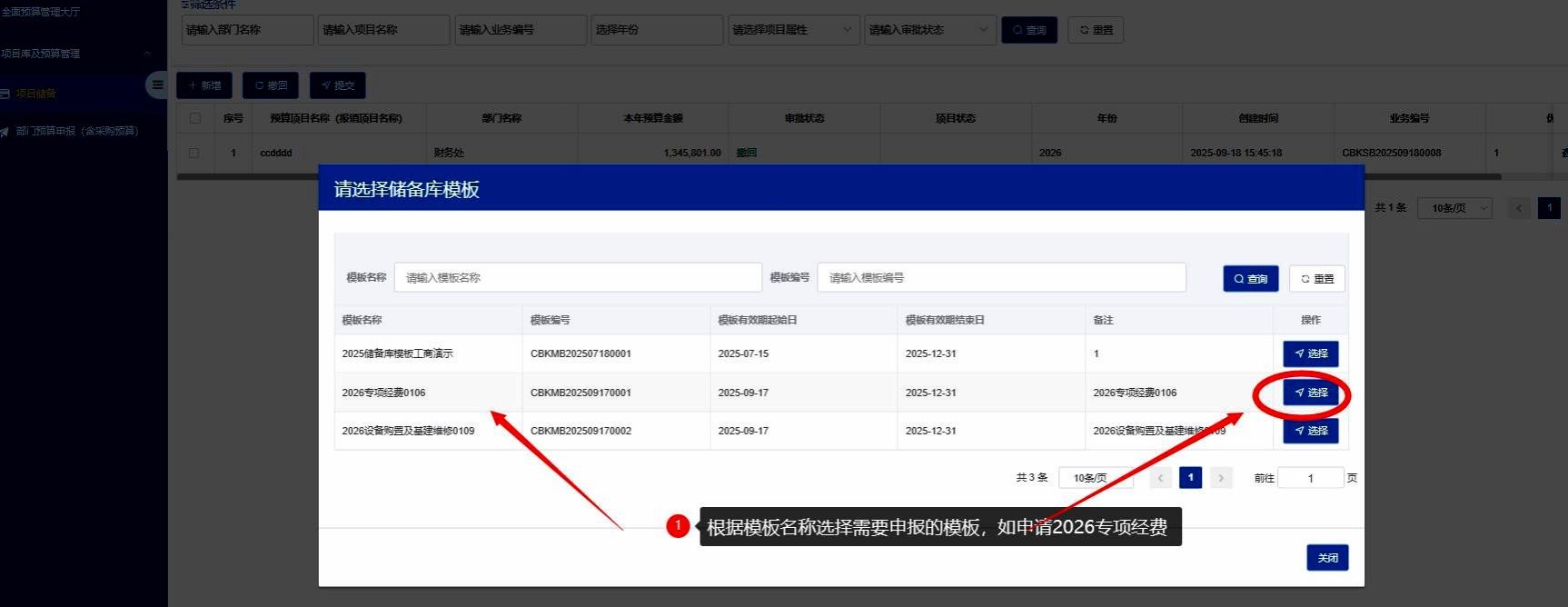The width and height of the screenshot is (1568, 607).
Task: Close the template dialog with 关闭
Action: pos(1327,558)
